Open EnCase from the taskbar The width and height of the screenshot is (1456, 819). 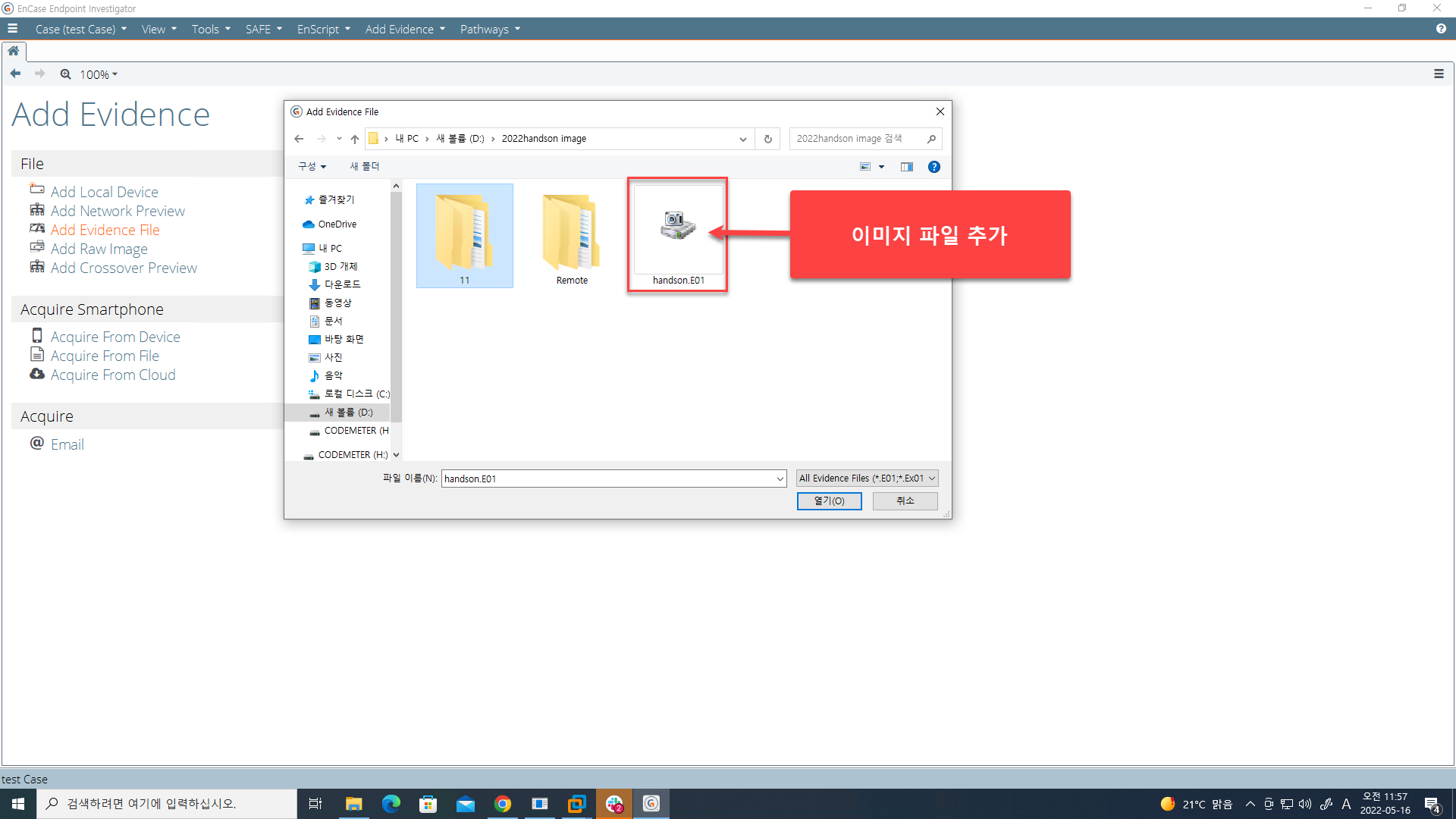651,803
